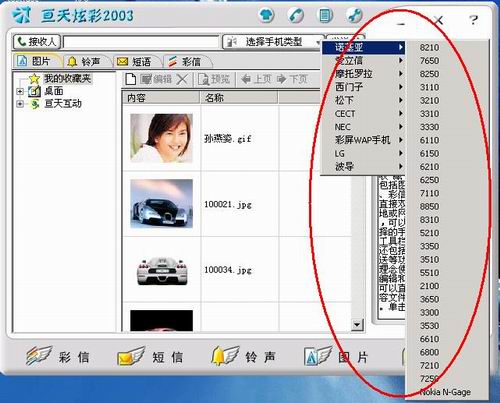
Task: Open the 选择手机类型 dropdown
Action: (x=273, y=42)
